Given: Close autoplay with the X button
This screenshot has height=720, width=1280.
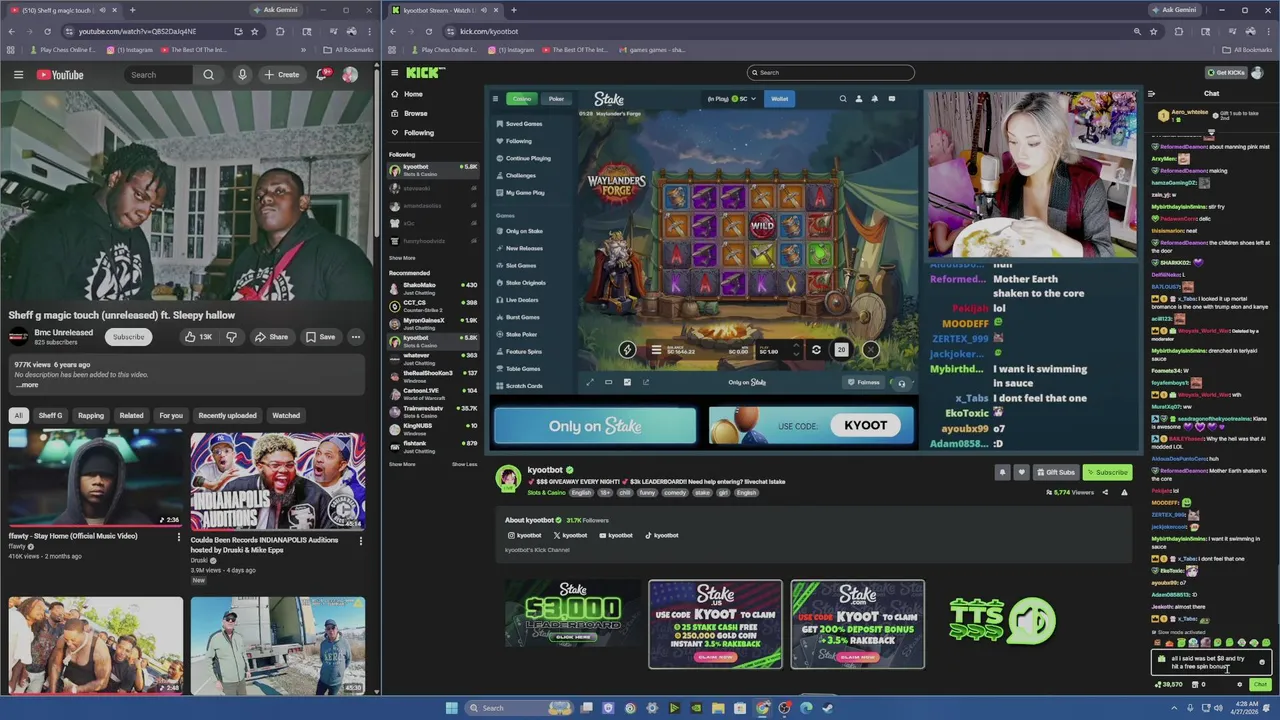Looking at the screenshot, I should tap(871, 350).
